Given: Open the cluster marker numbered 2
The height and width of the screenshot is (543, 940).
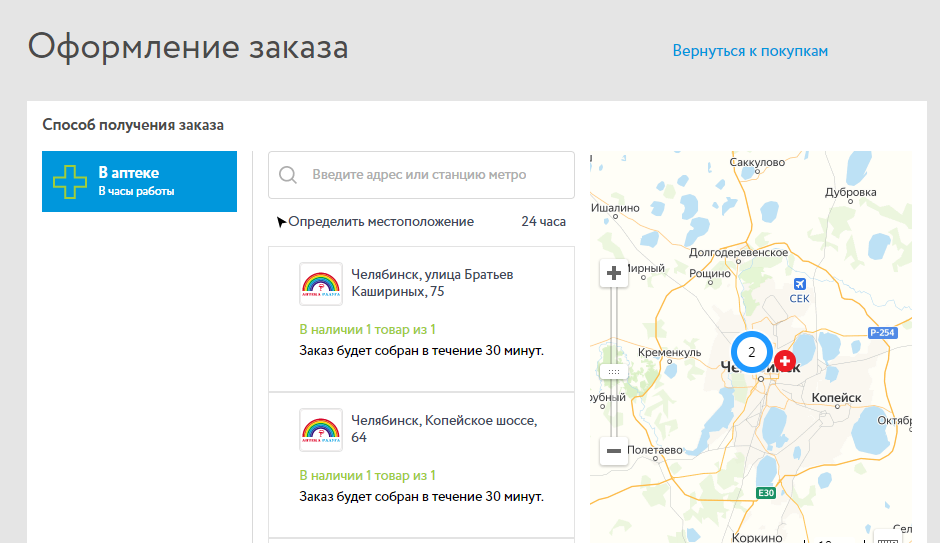Looking at the screenshot, I should click(x=751, y=352).
